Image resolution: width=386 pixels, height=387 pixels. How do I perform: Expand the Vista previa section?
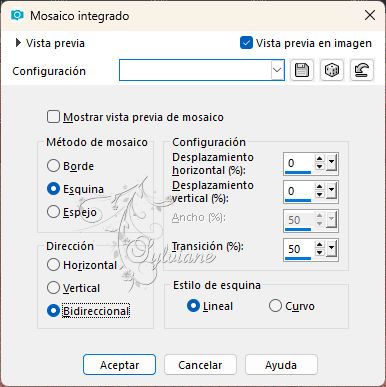(x=18, y=43)
